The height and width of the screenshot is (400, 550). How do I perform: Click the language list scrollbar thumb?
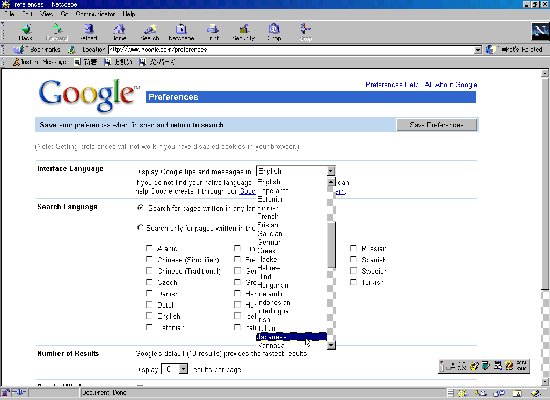tap(331, 245)
